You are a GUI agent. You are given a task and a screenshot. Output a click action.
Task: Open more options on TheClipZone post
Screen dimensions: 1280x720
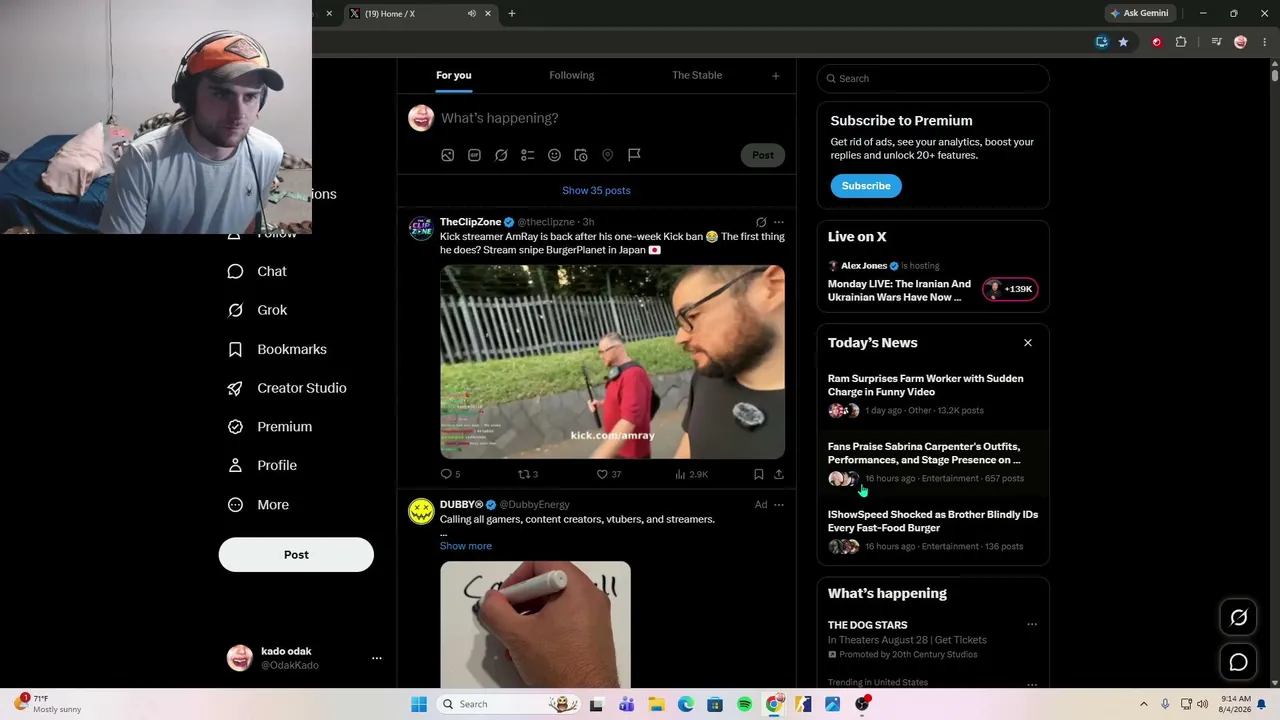click(779, 222)
